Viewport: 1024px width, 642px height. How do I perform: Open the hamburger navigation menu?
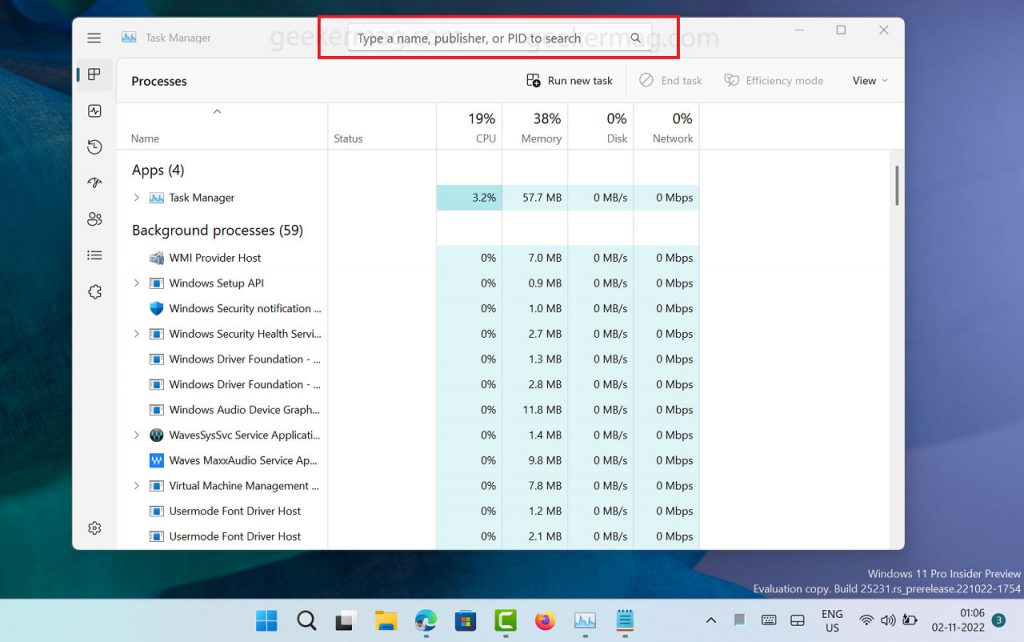94,38
